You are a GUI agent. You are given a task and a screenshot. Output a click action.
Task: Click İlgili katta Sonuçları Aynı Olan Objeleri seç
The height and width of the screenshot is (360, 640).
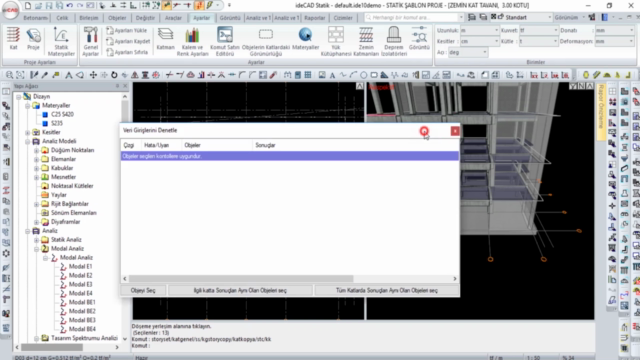coord(240,290)
